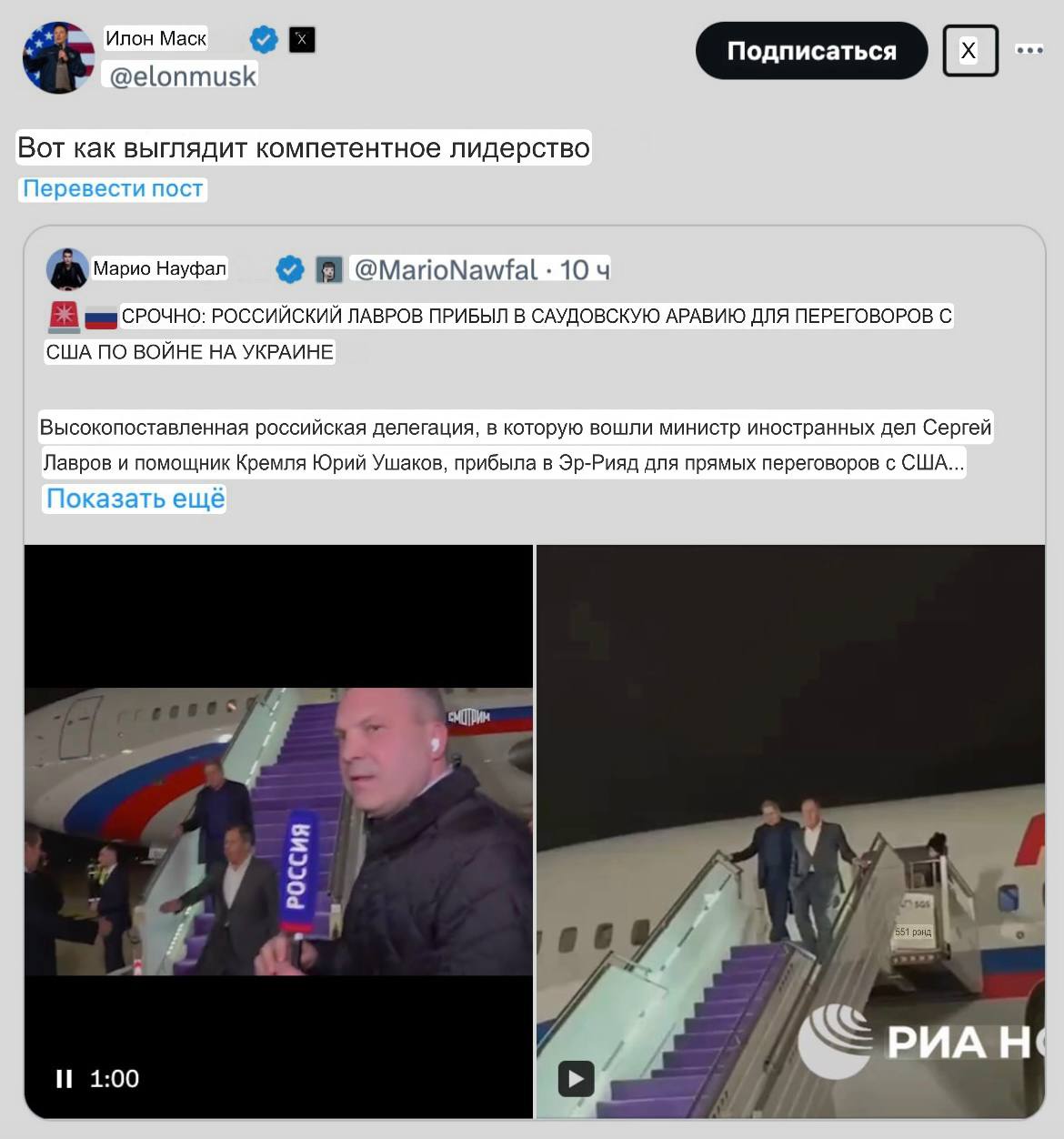Click the black X affiliate badge by the name
Image resolution: width=1064 pixels, height=1139 pixels.
pyautogui.click(x=302, y=39)
